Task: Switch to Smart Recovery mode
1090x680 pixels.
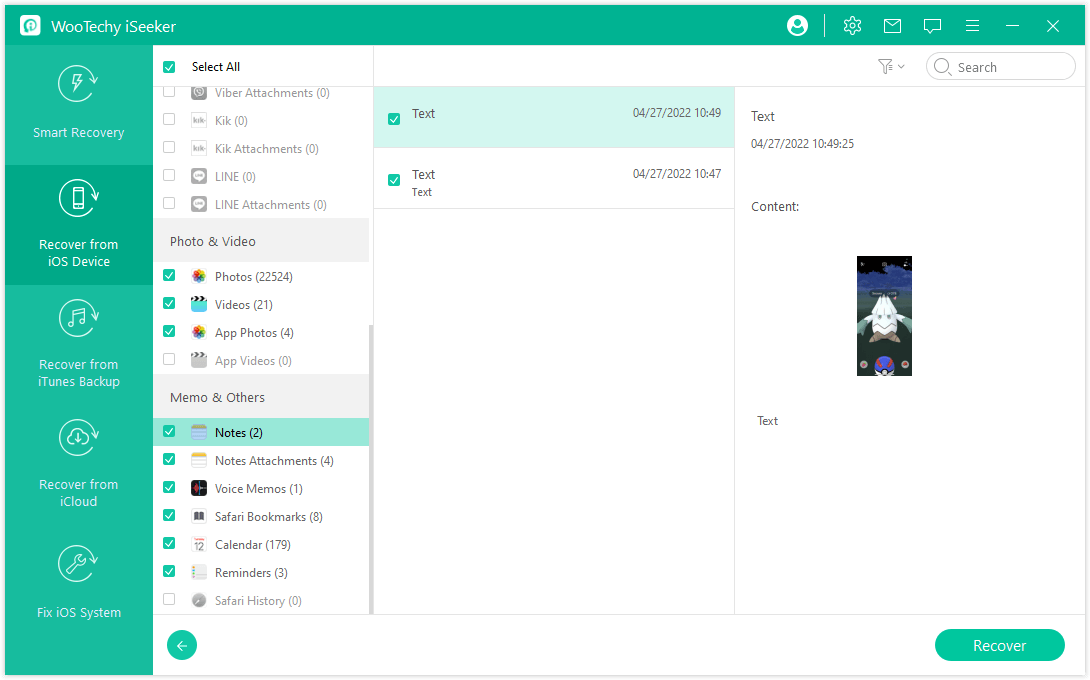Action: 79,105
